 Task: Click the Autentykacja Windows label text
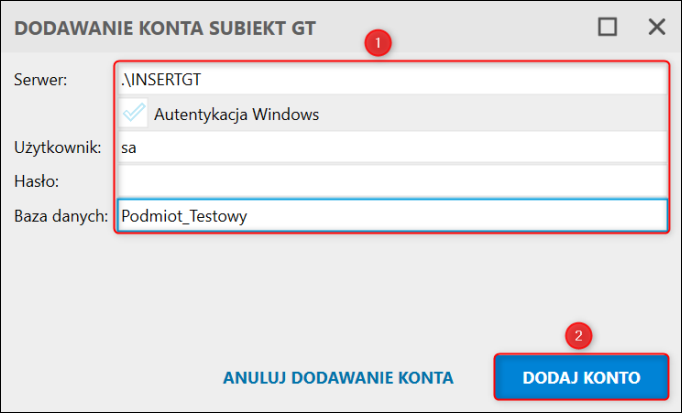[x=236, y=115]
